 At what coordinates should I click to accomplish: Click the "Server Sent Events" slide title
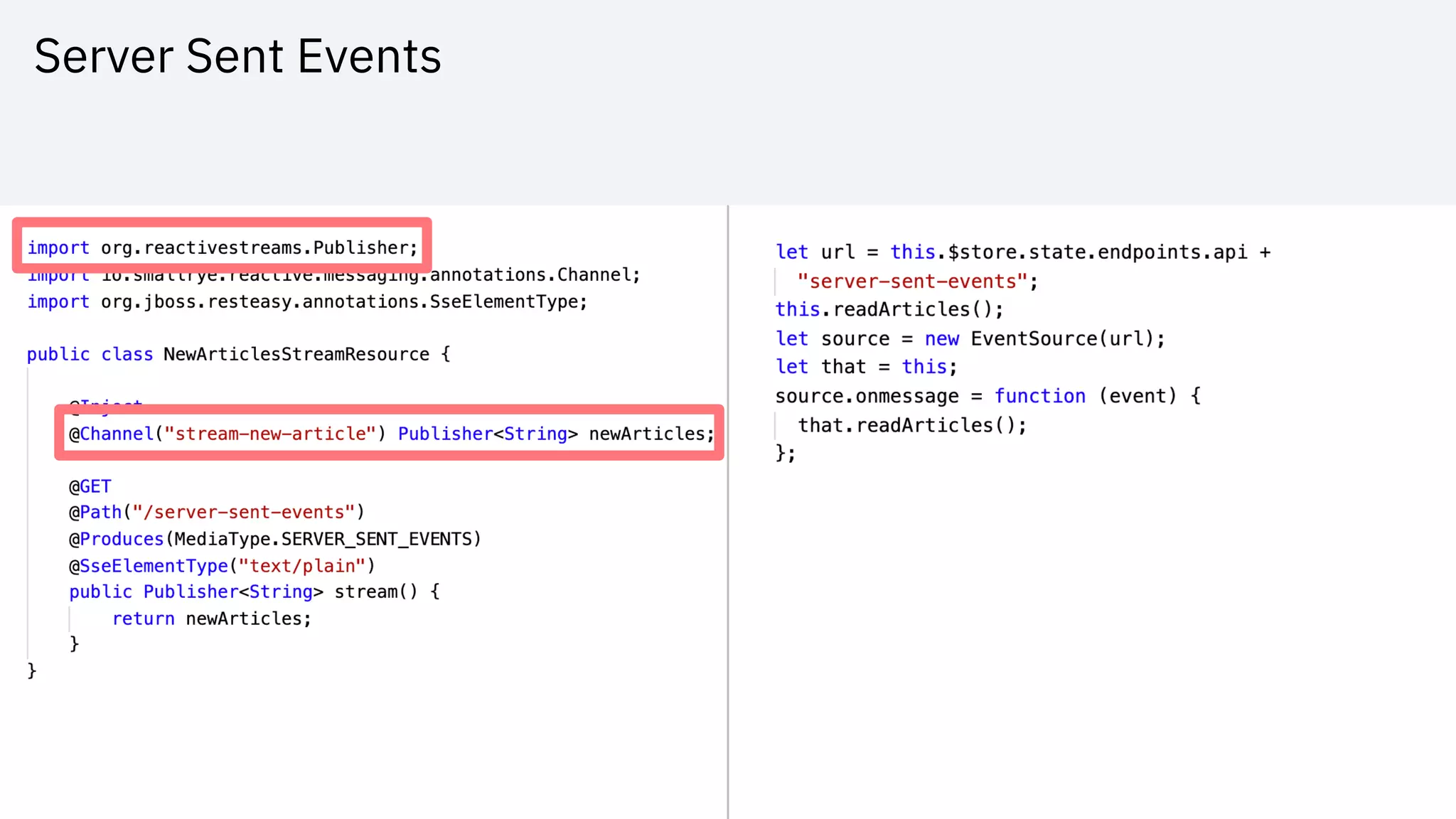[237, 56]
